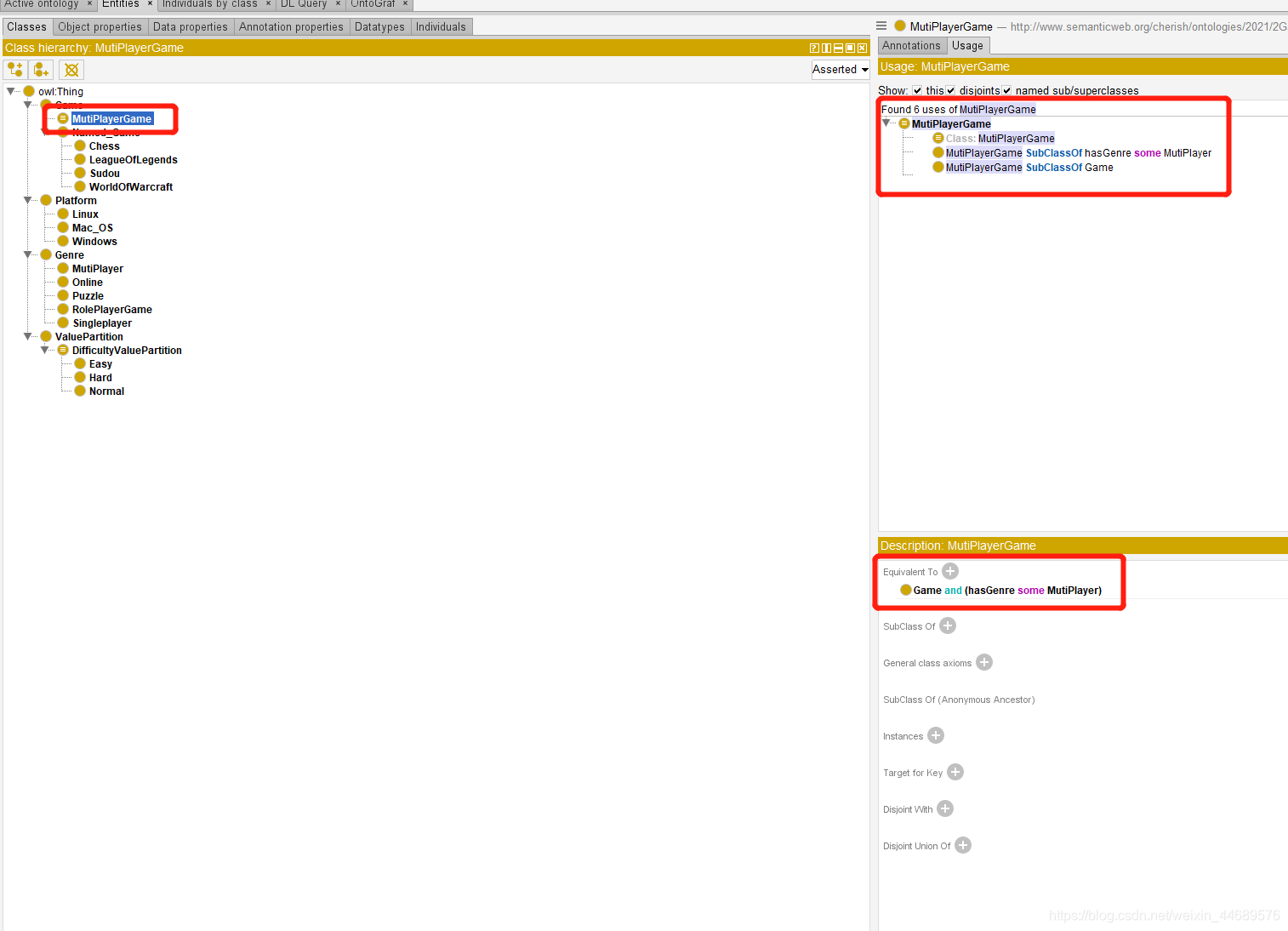
Task: Select the Linux class under Platform
Action: point(85,214)
